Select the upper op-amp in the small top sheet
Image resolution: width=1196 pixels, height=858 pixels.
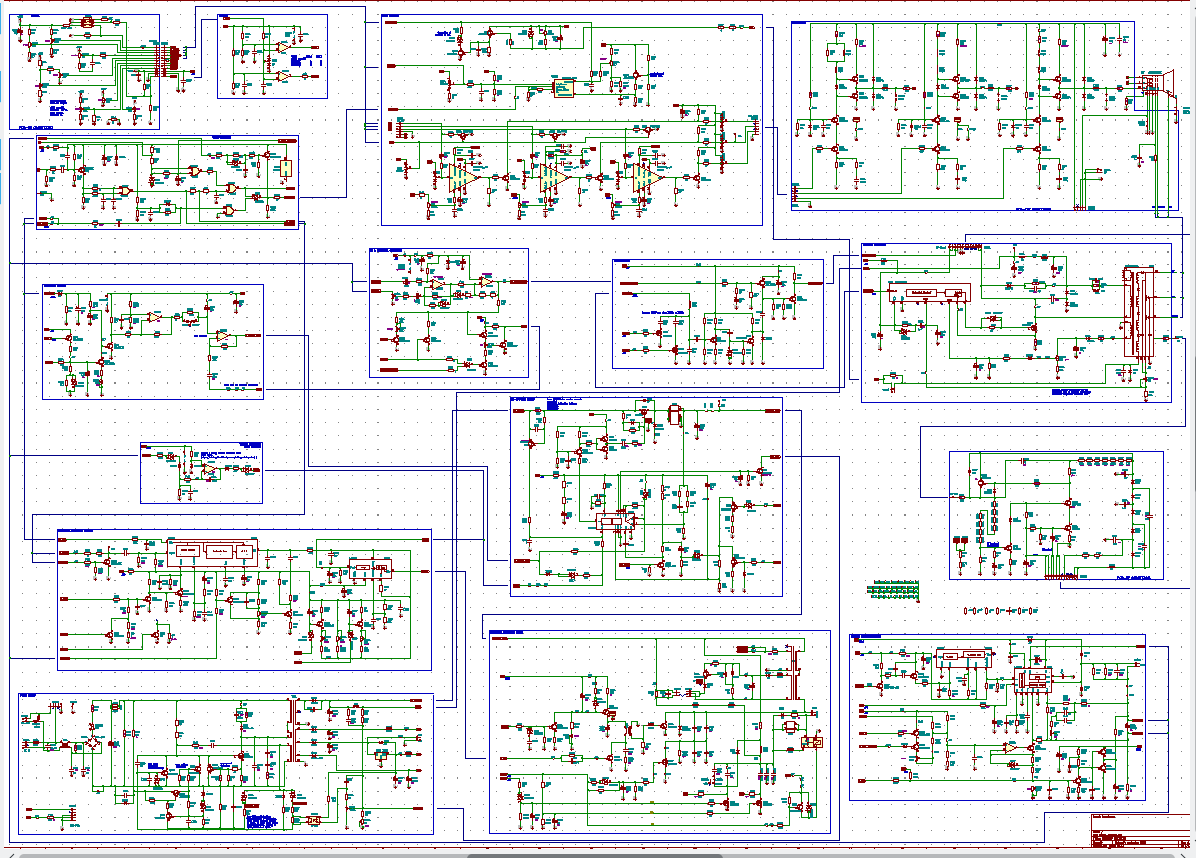(282, 47)
